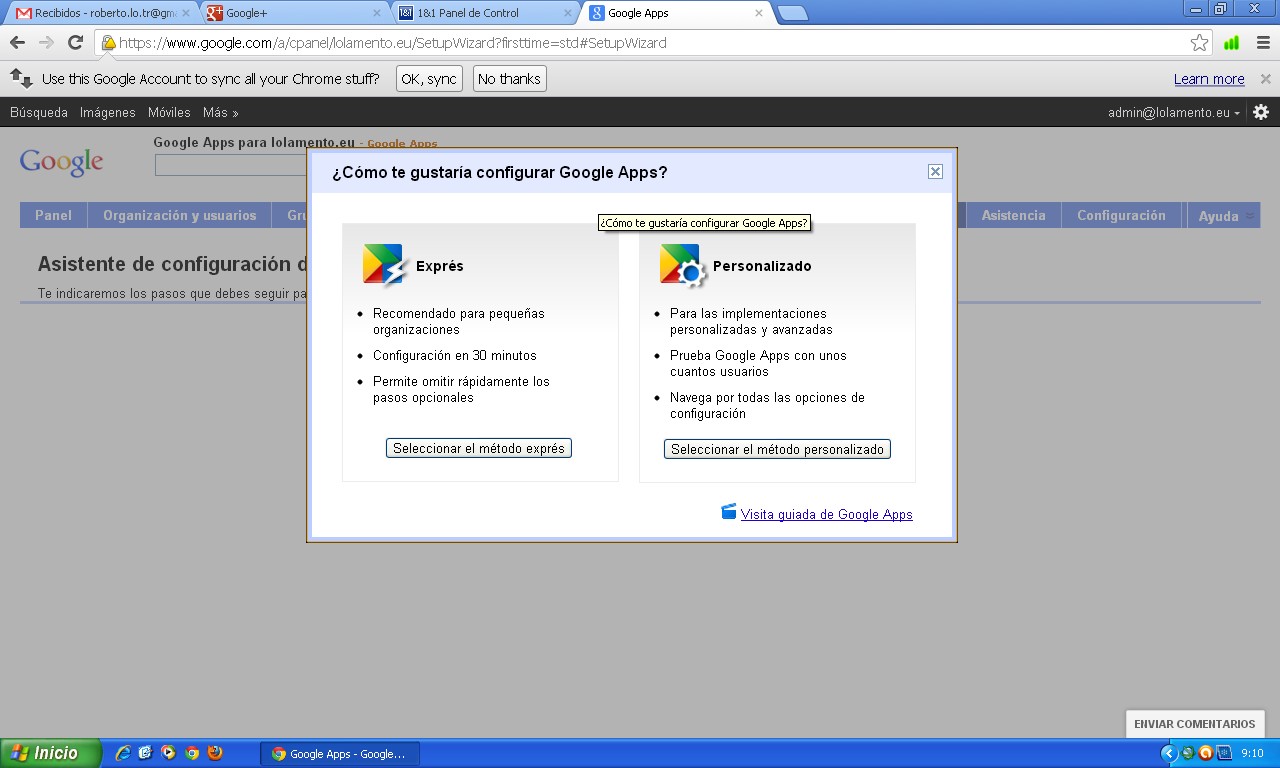Launch Internet Explorer from quick launch
This screenshot has height=768, width=1280.
coord(123,753)
